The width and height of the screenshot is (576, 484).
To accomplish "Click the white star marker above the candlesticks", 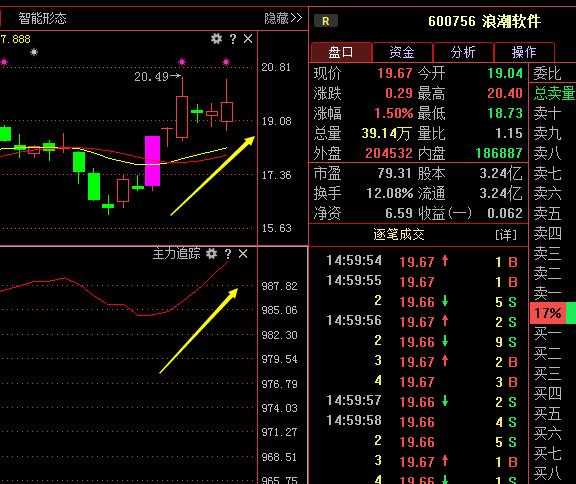I will [x=34, y=53].
